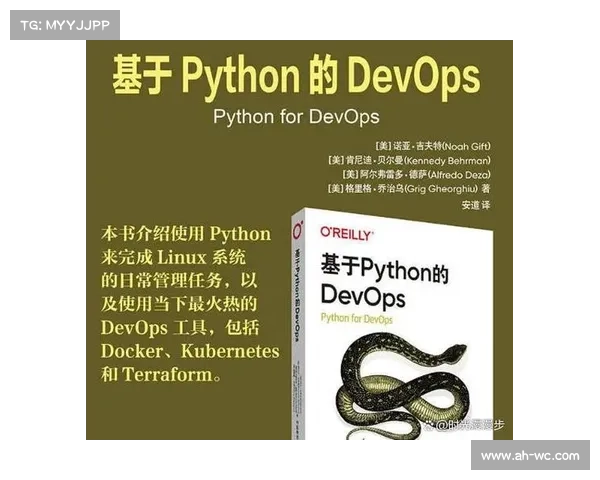The width and height of the screenshot is (600, 480).
Task: Click green Python for DevOps cover subtitle
Action: pyautogui.click(x=357, y=318)
